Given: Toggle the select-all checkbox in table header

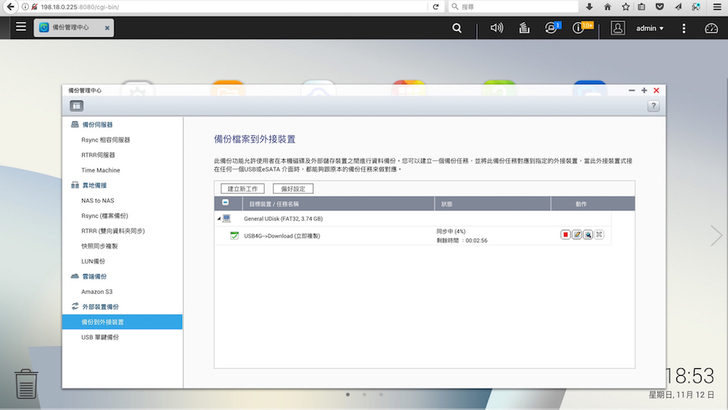Looking at the screenshot, I should pyautogui.click(x=225, y=203).
